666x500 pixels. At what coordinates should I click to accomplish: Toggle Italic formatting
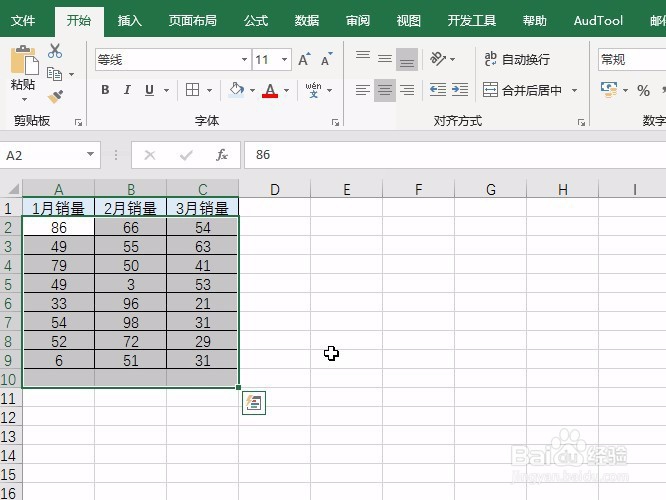pos(127,90)
